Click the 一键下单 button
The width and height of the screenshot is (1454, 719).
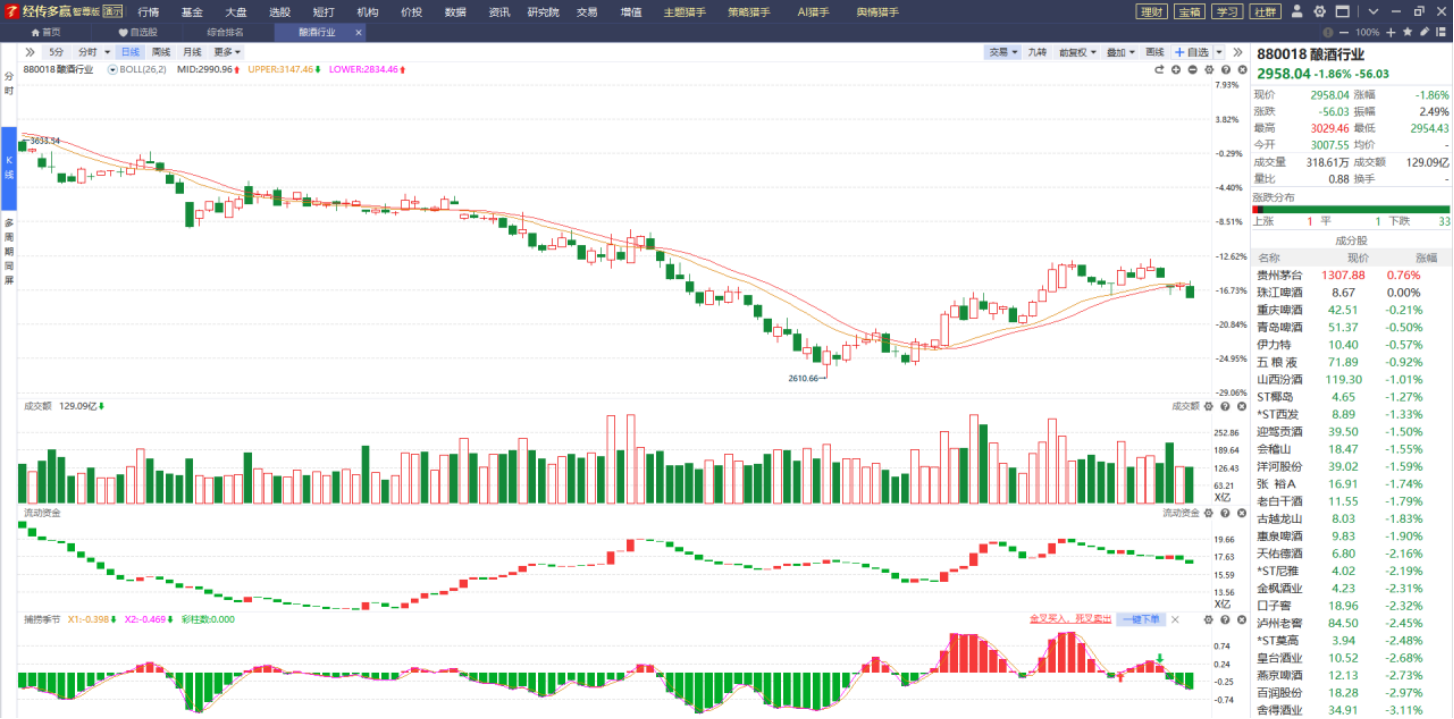(1140, 620)
